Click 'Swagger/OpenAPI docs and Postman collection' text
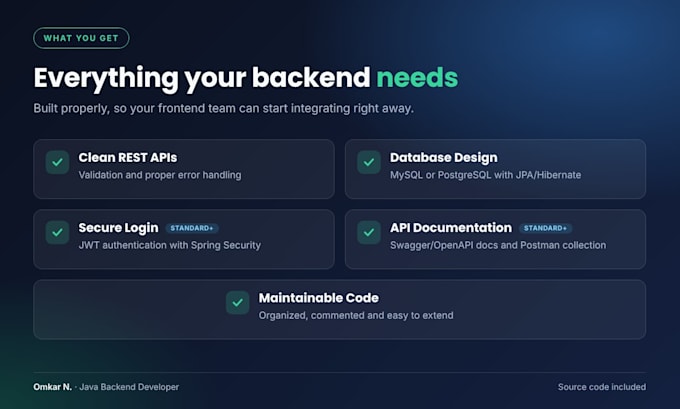This screenshot has width=680, height=409. tap(498, 245)
